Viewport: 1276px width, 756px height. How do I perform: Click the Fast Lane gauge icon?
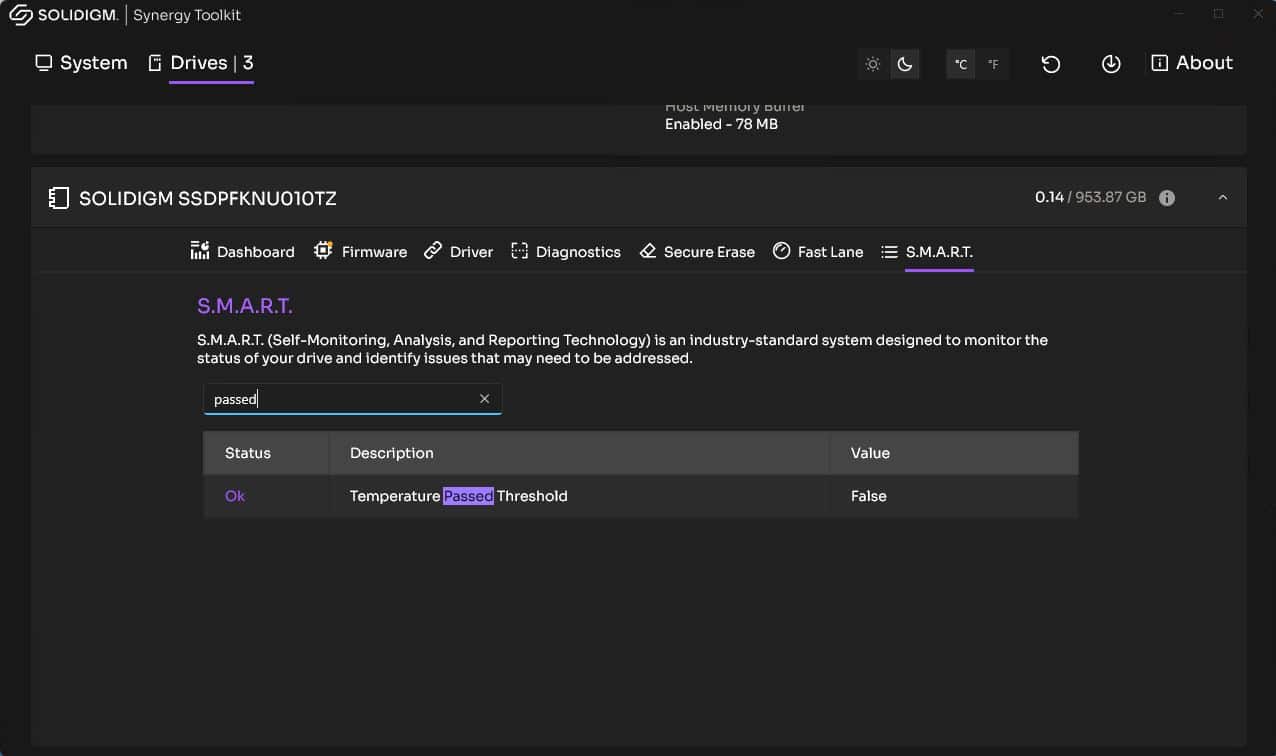(x=782, y=251)
